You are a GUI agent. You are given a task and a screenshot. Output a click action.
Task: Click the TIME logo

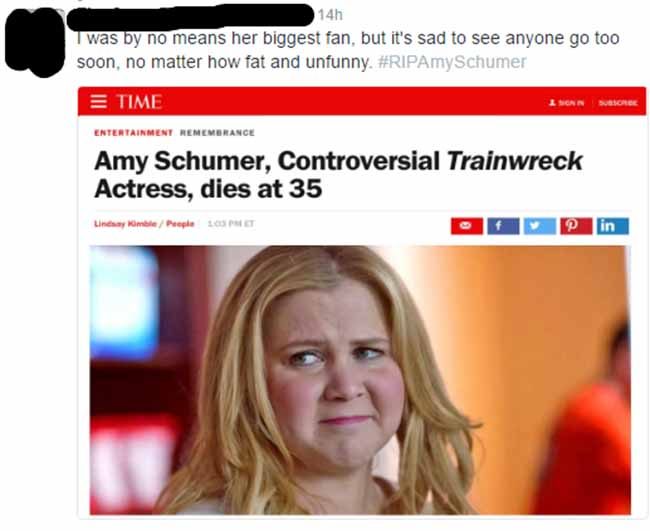(x=139, y=102)
